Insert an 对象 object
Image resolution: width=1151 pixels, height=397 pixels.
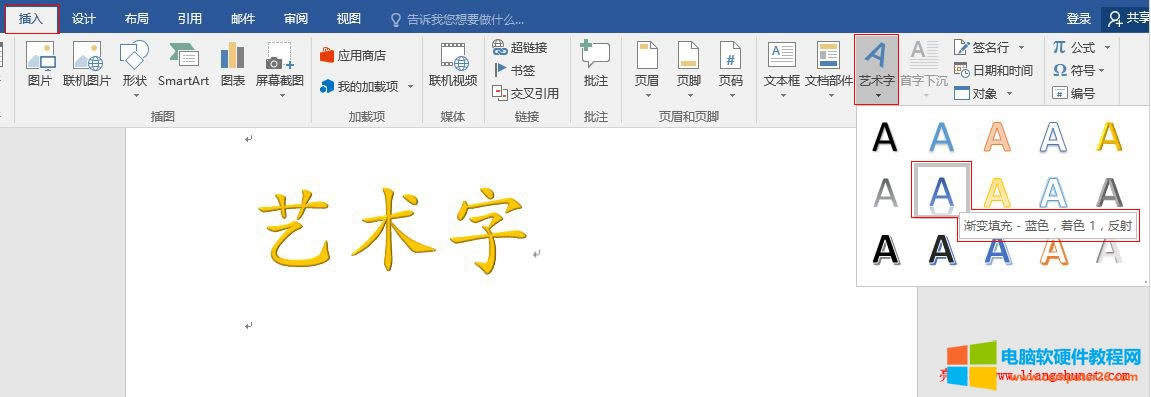pyautogui.click(x=976, y=93)
